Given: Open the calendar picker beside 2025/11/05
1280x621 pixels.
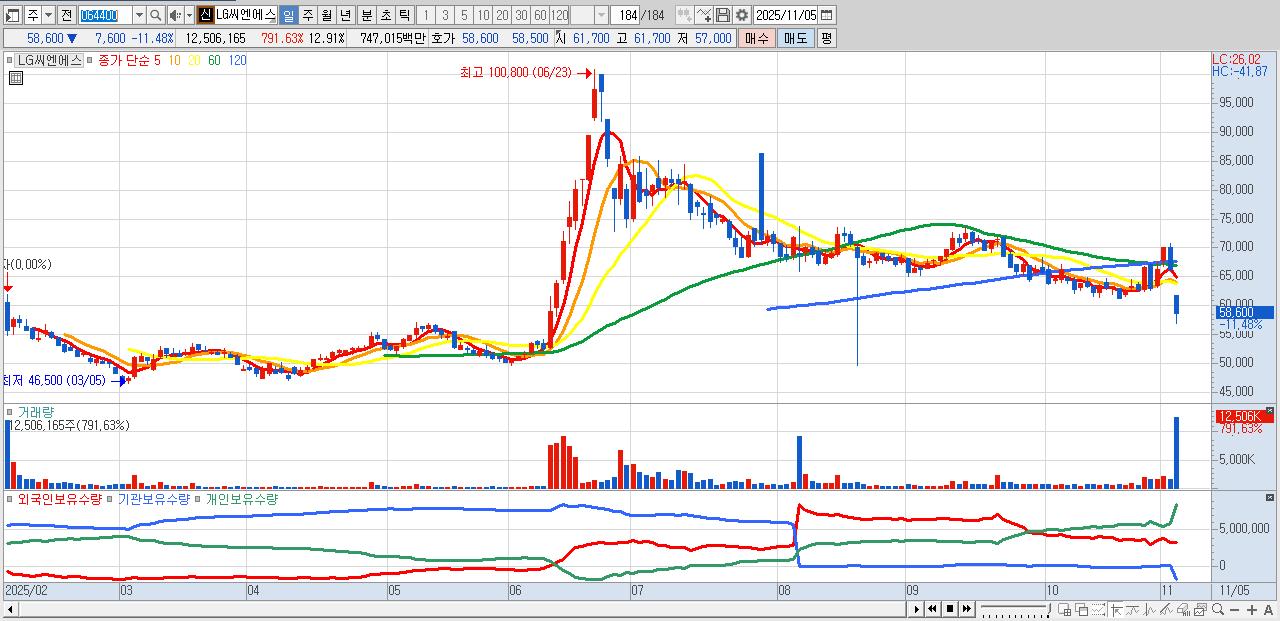Looking at the screenshot, I should coord(826,15).
